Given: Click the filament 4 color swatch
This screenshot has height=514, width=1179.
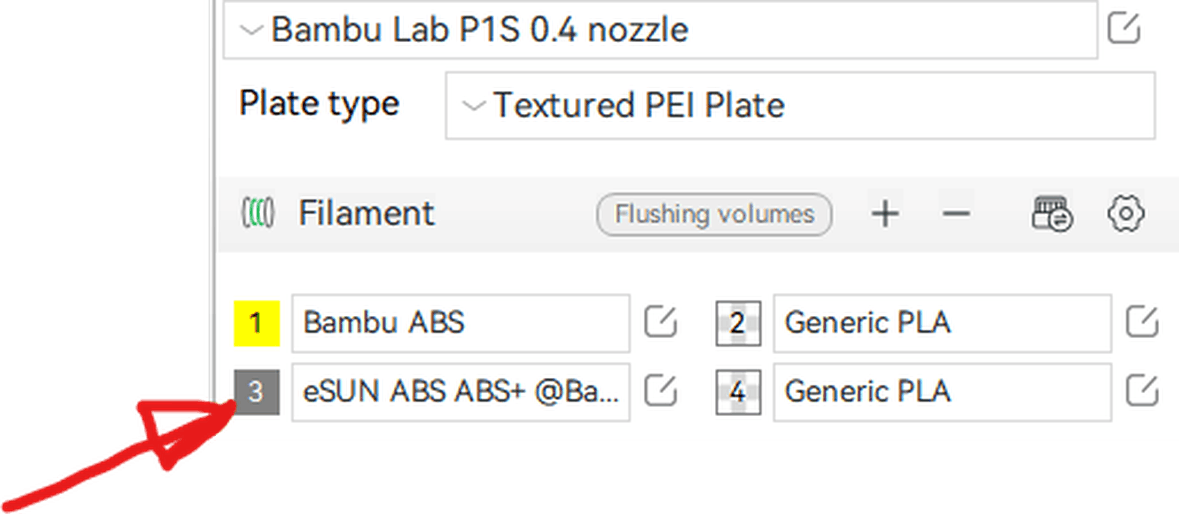Looking at the screenshot, I should [738, 392].
